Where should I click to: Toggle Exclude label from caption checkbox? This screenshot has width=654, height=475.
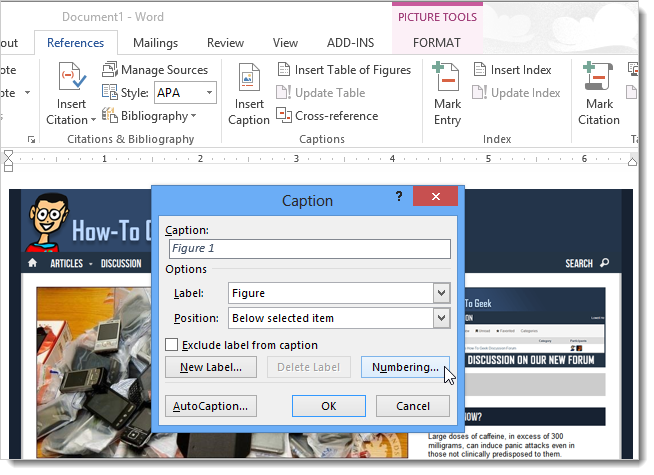[x=171, y=345]
